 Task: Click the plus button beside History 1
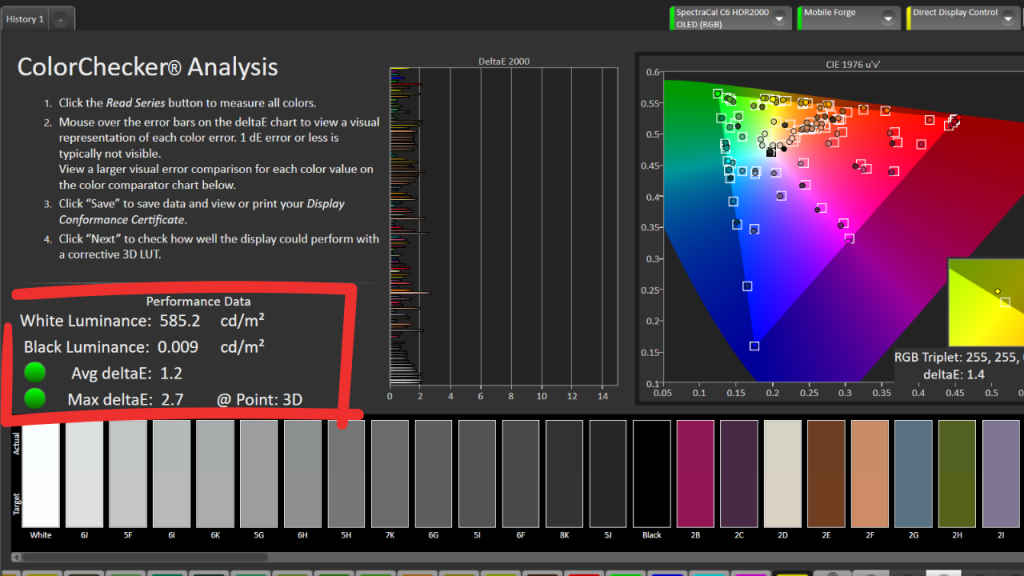point(60,19)
